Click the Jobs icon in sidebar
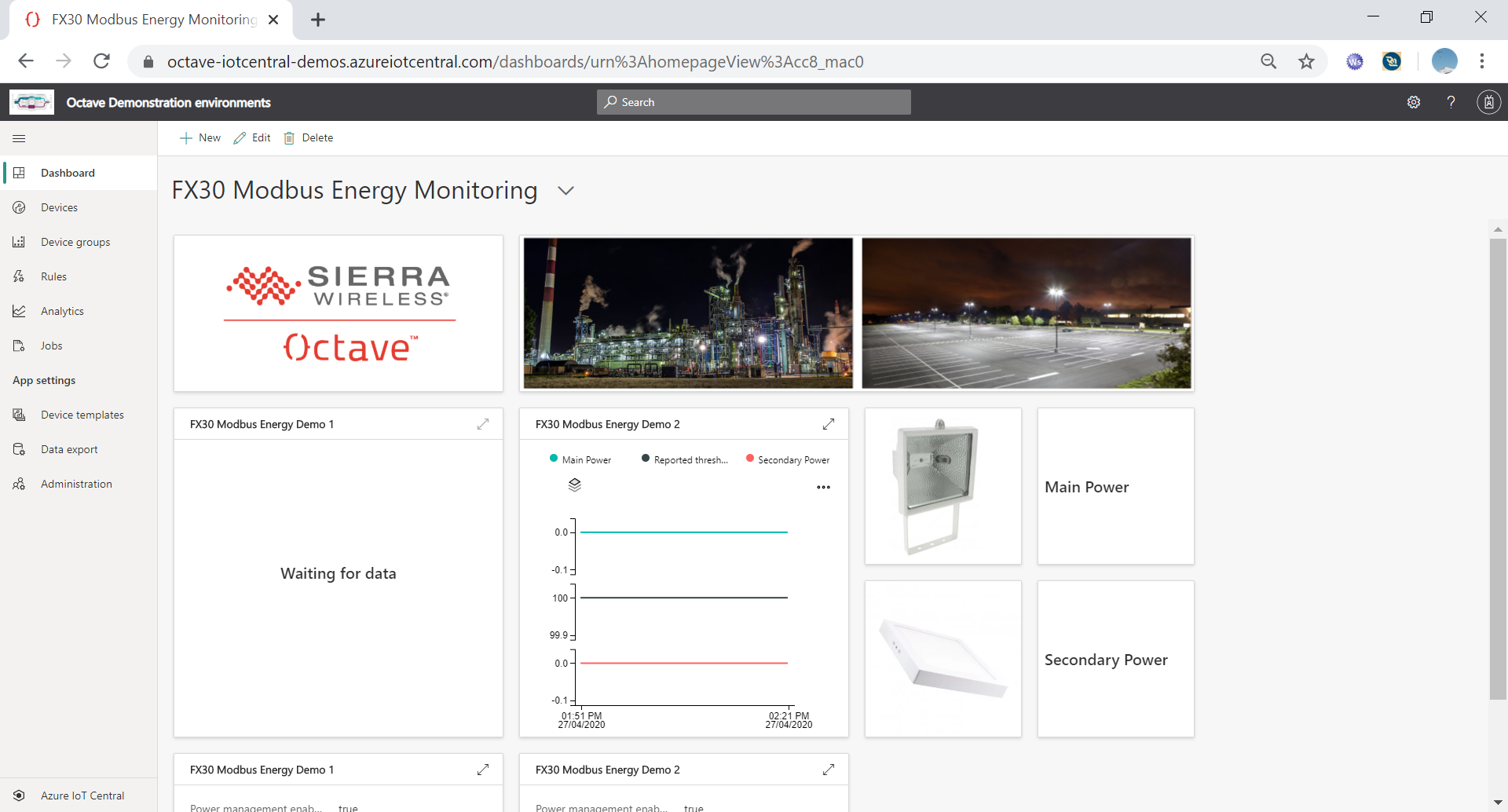This screenshot has height=812, width=1508. point(20,346)
